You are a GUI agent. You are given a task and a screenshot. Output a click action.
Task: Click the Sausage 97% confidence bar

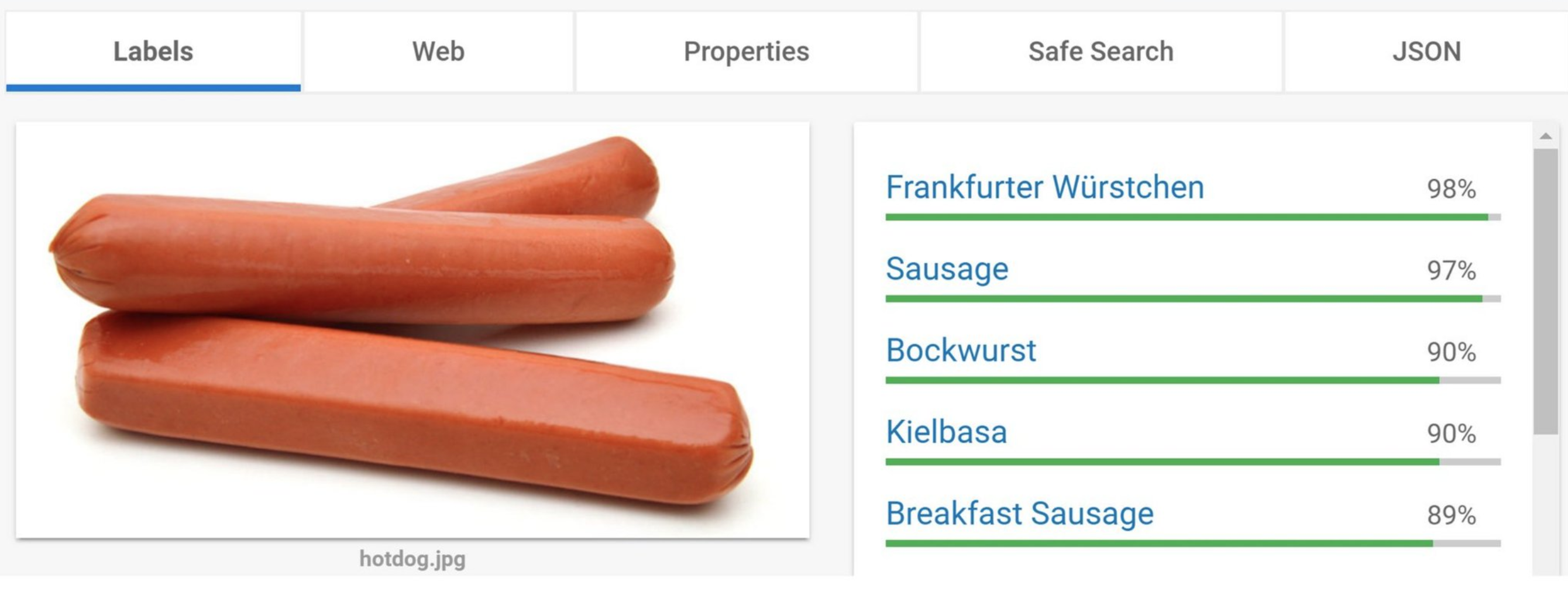point(1193,299)
